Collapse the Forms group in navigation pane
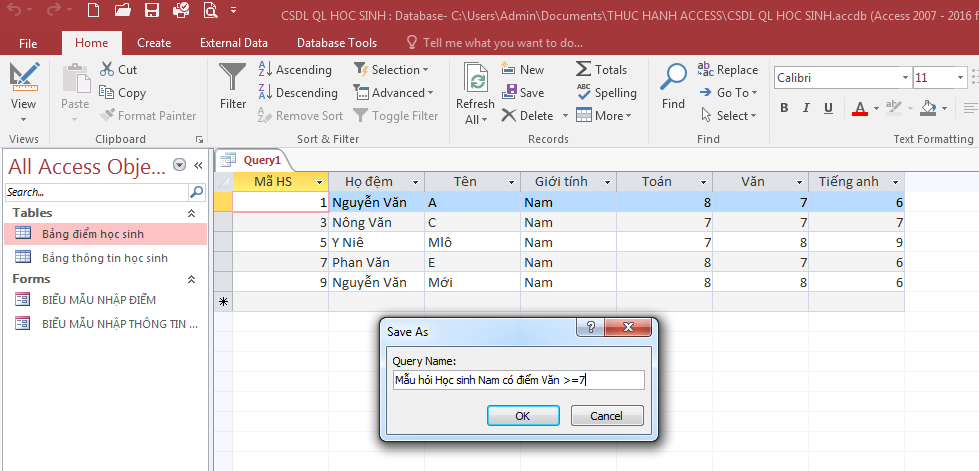The image size is (979, 471). 192,279
